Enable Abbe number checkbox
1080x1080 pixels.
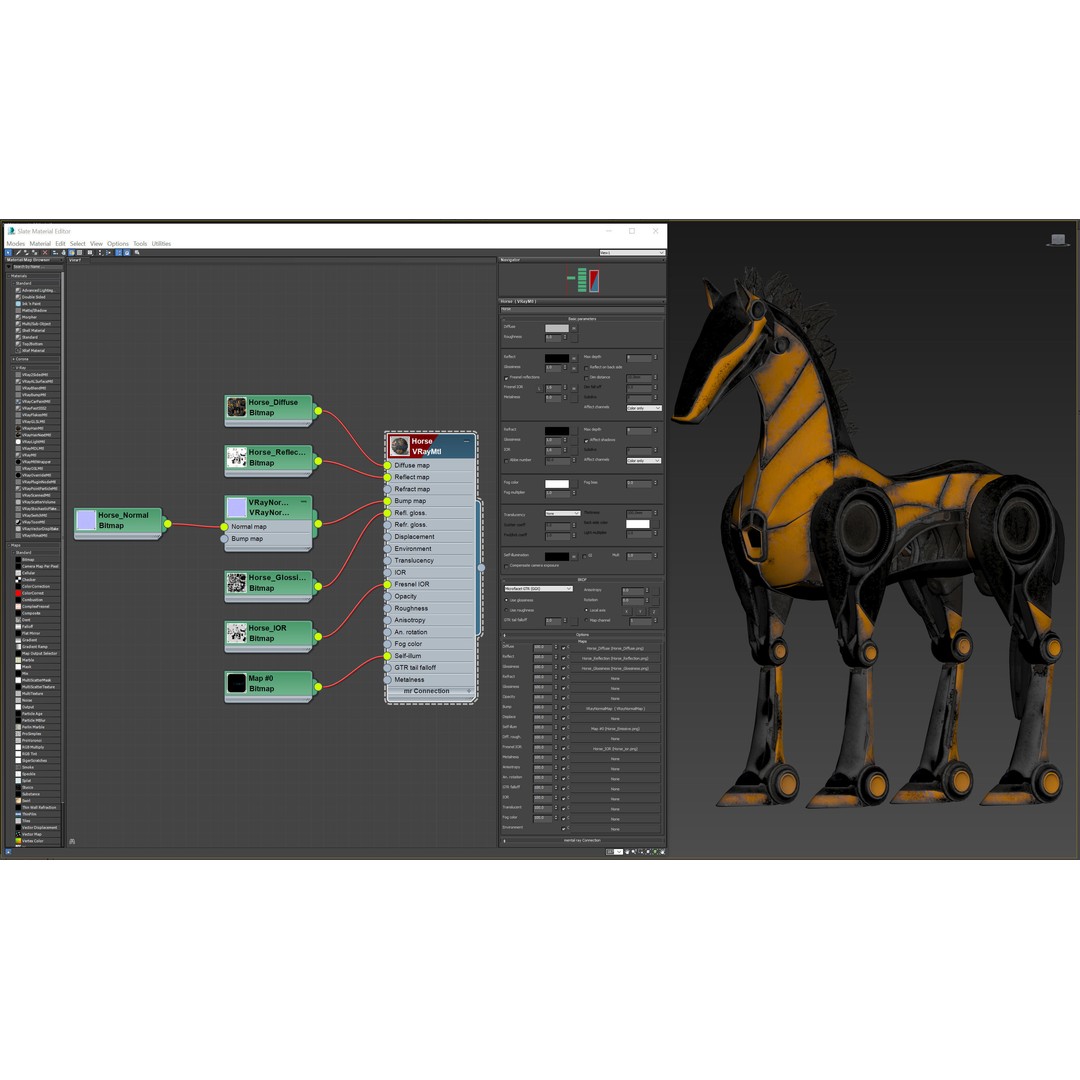(506, 461)
